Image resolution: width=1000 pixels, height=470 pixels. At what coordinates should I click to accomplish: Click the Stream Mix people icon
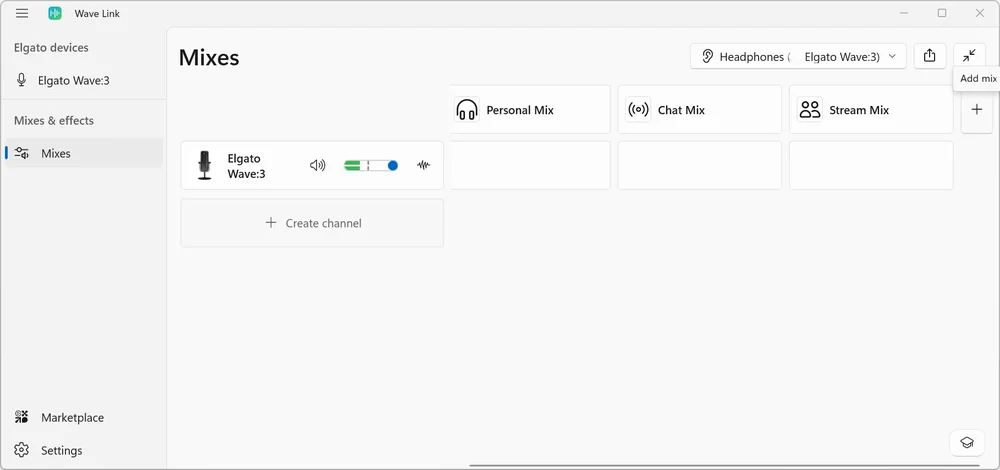(x=810, y=110)
